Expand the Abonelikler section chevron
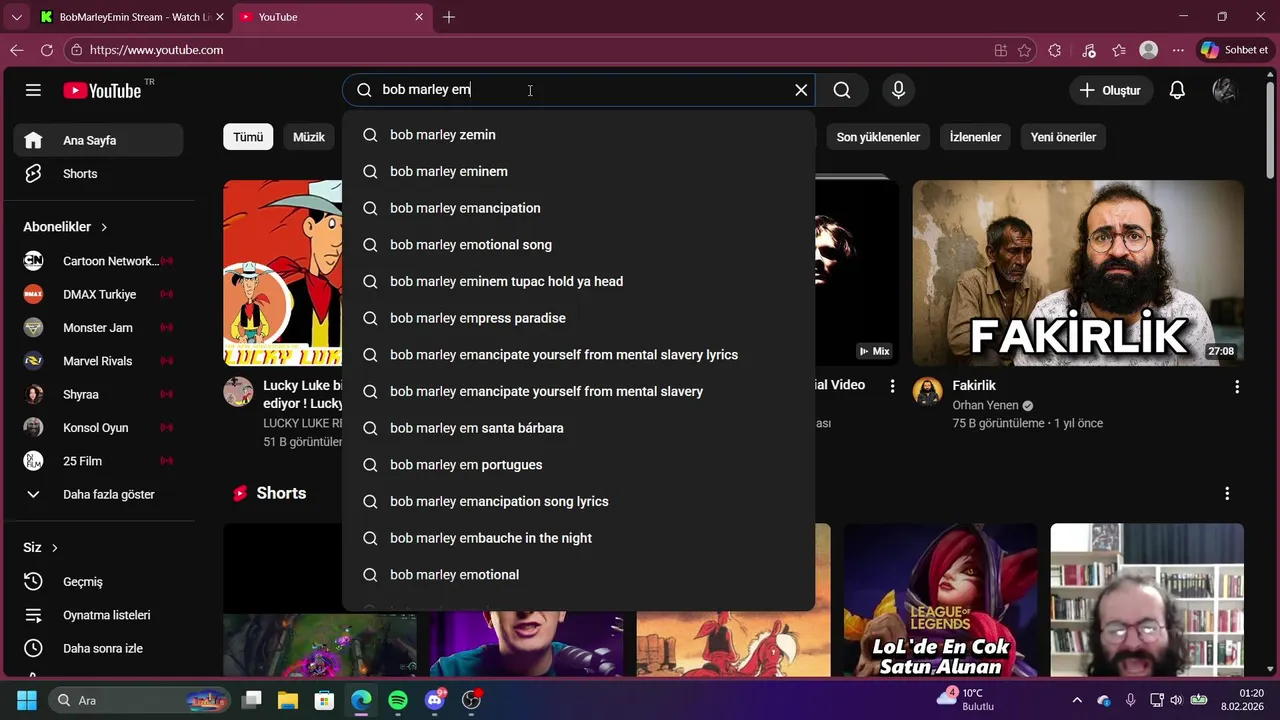The height and width of the screenshot is (720, 1280). pyautogui.click(x=104, y=227)
